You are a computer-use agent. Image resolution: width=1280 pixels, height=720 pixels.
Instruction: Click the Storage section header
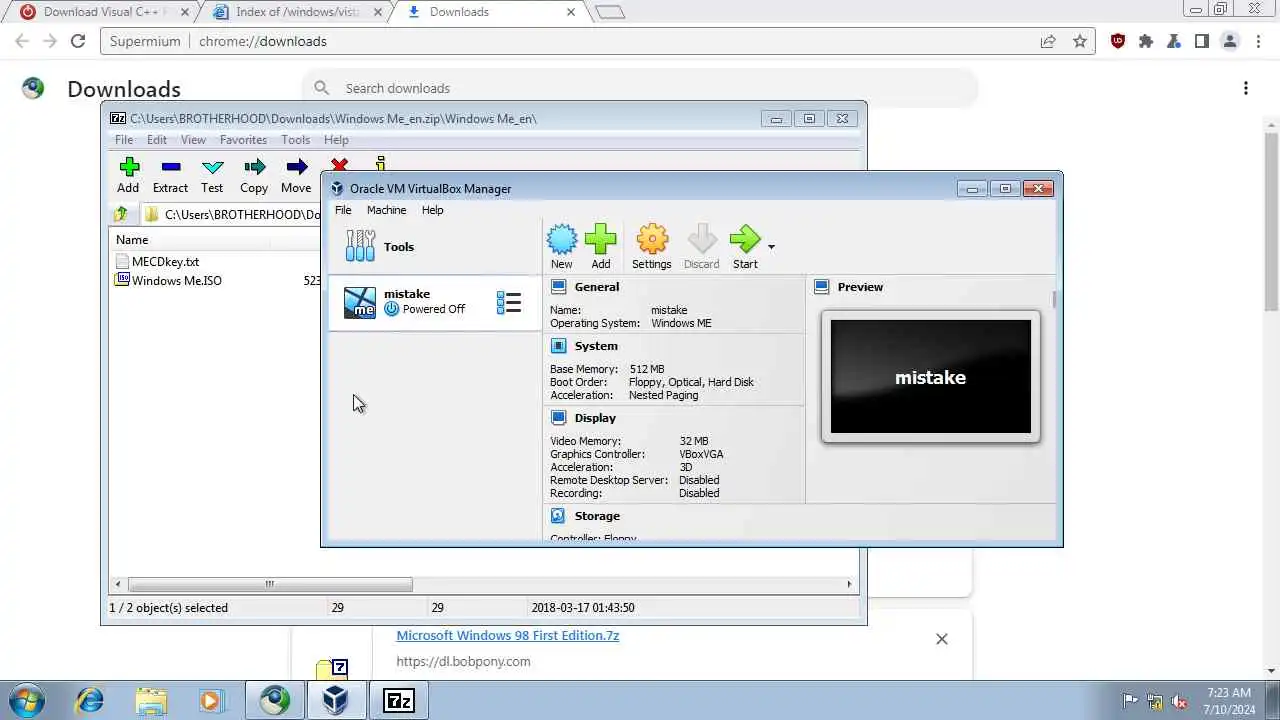click(x=597, y=516)
